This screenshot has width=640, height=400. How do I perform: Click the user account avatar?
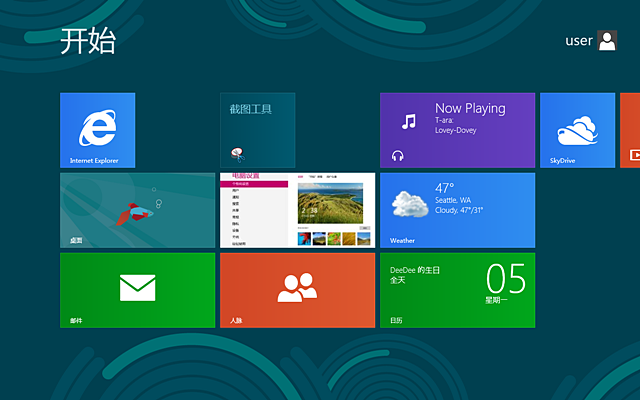click(x=607, y=40)
